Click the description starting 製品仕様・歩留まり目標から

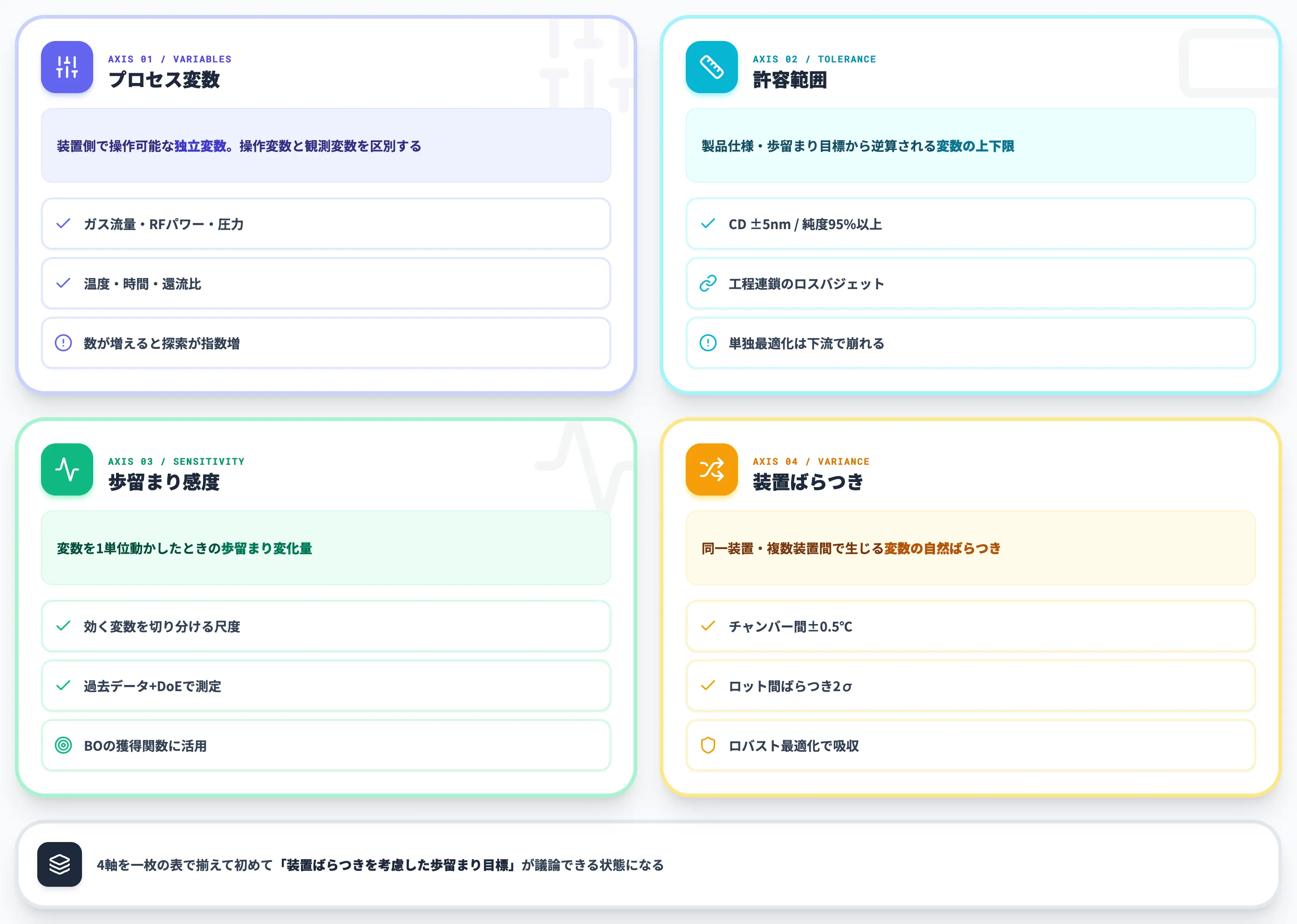pyautogui.click(x=858, y=146)
